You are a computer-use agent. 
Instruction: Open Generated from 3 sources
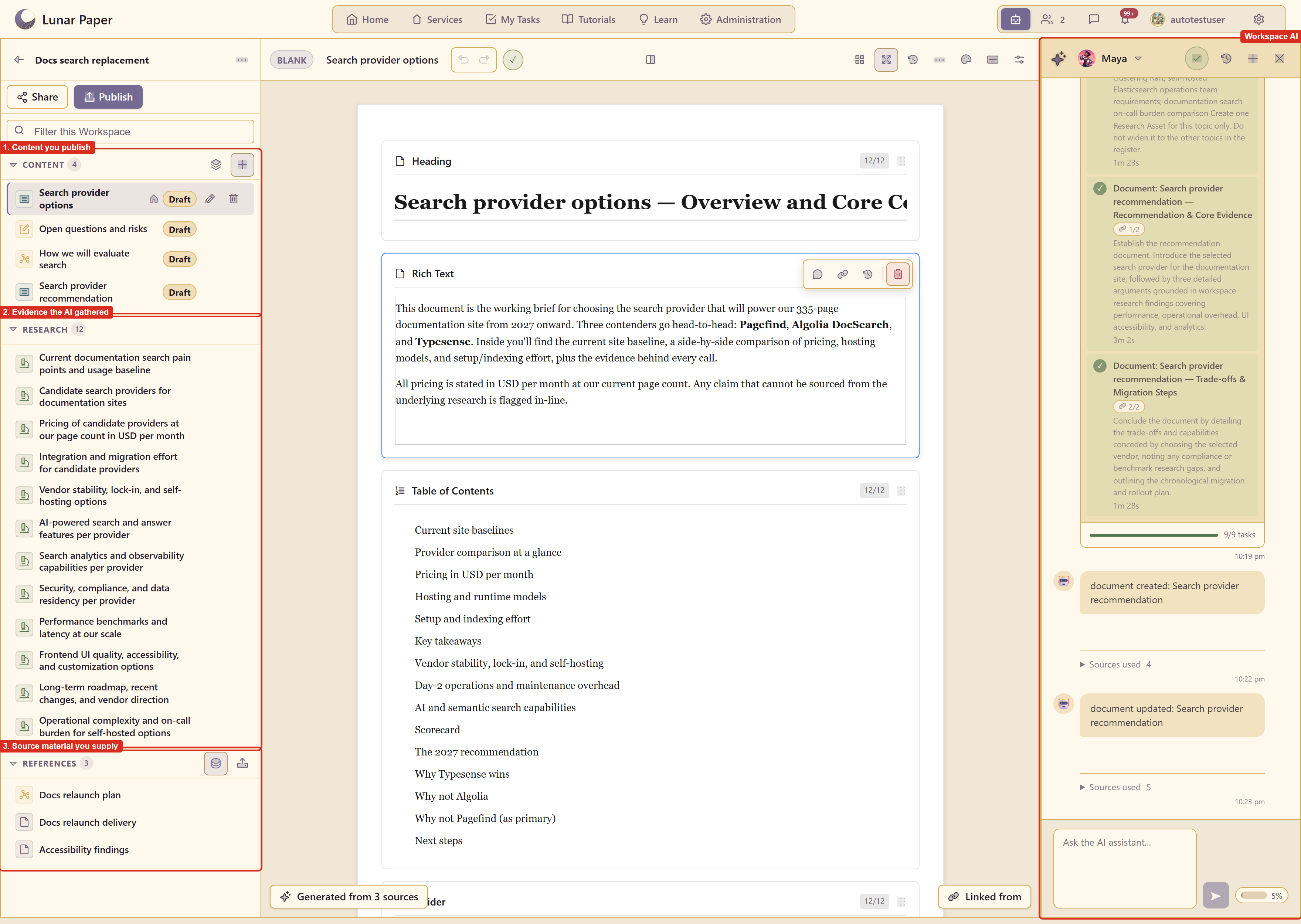coord(349,897)
